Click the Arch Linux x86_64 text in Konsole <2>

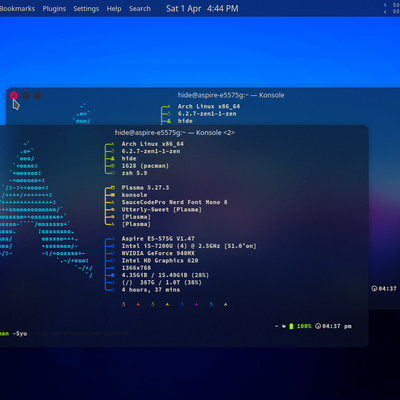coord(153,144)
